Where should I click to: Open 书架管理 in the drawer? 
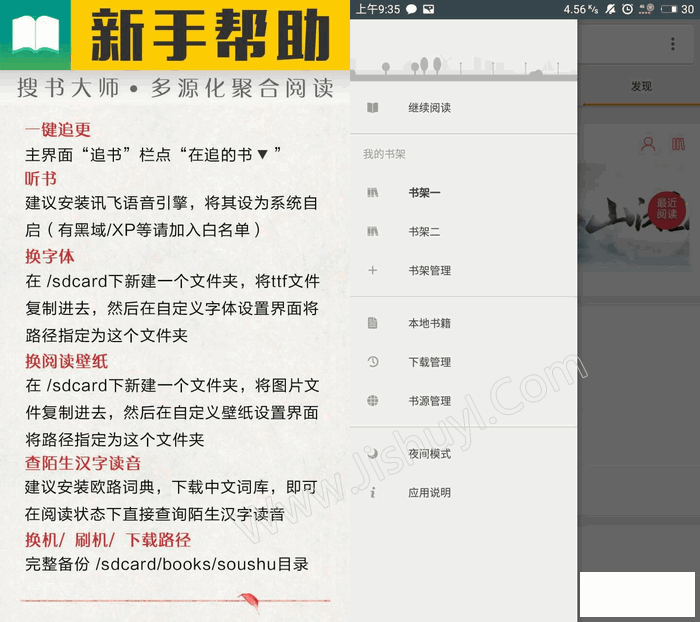point(463,271)
